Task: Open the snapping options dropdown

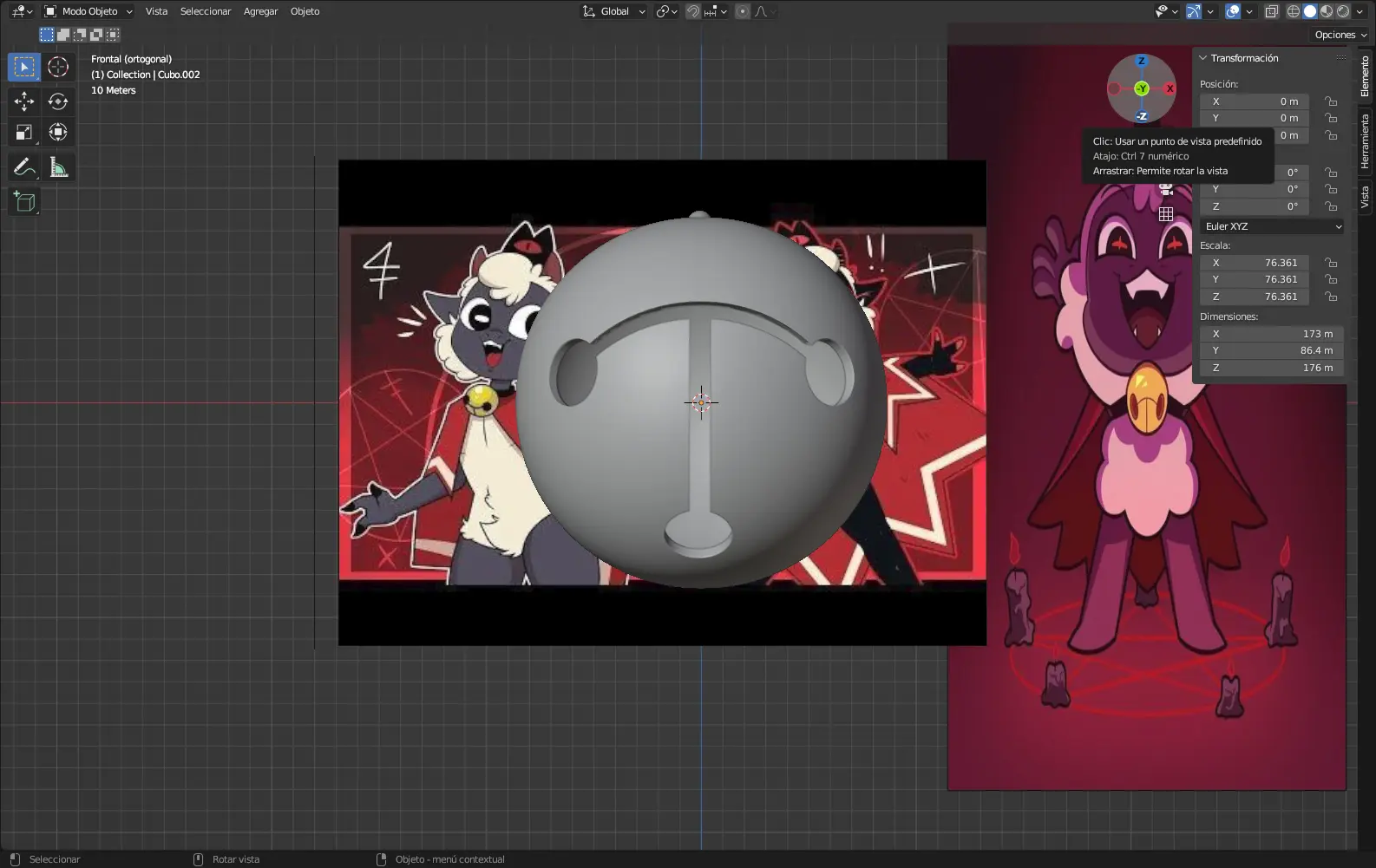Action: (717, 11)
